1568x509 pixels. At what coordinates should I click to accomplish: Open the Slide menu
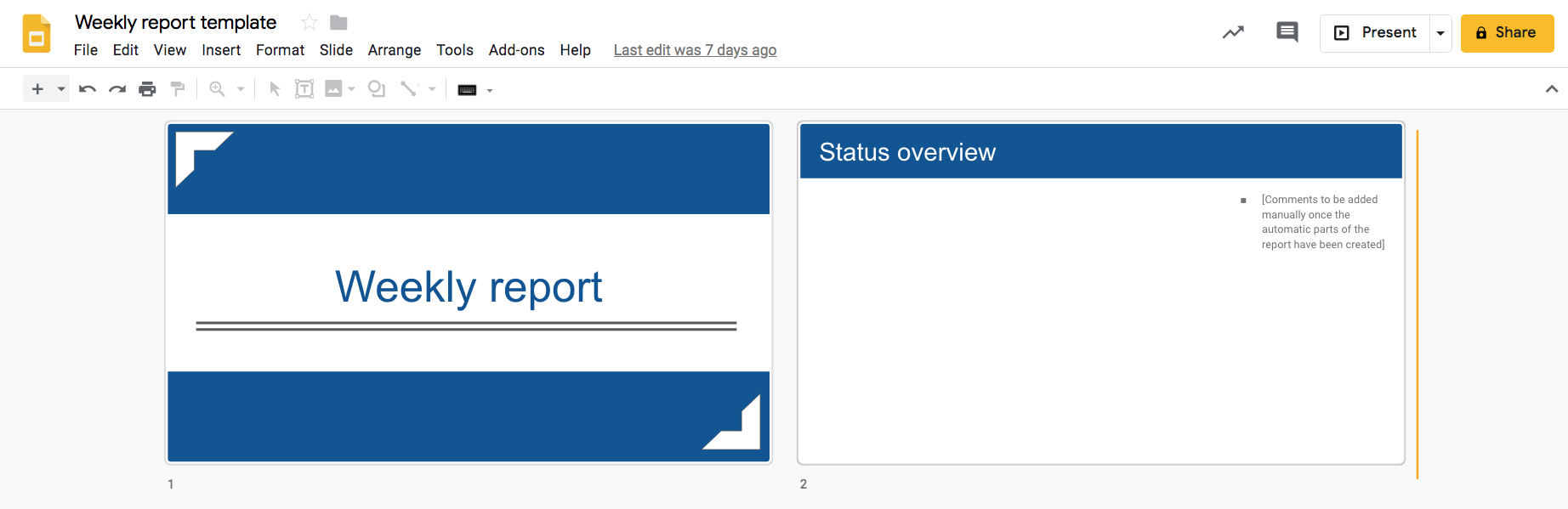coord(336,49)
